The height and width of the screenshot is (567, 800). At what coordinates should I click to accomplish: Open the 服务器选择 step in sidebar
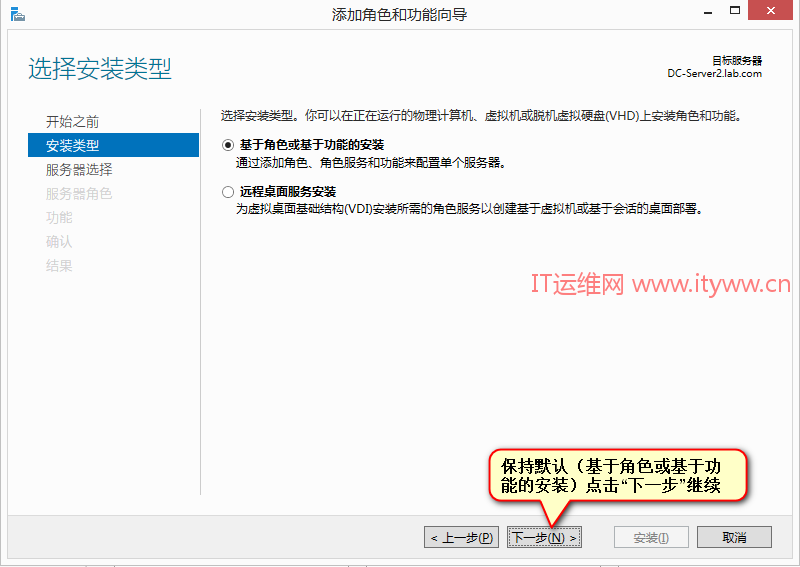point(79,169)
